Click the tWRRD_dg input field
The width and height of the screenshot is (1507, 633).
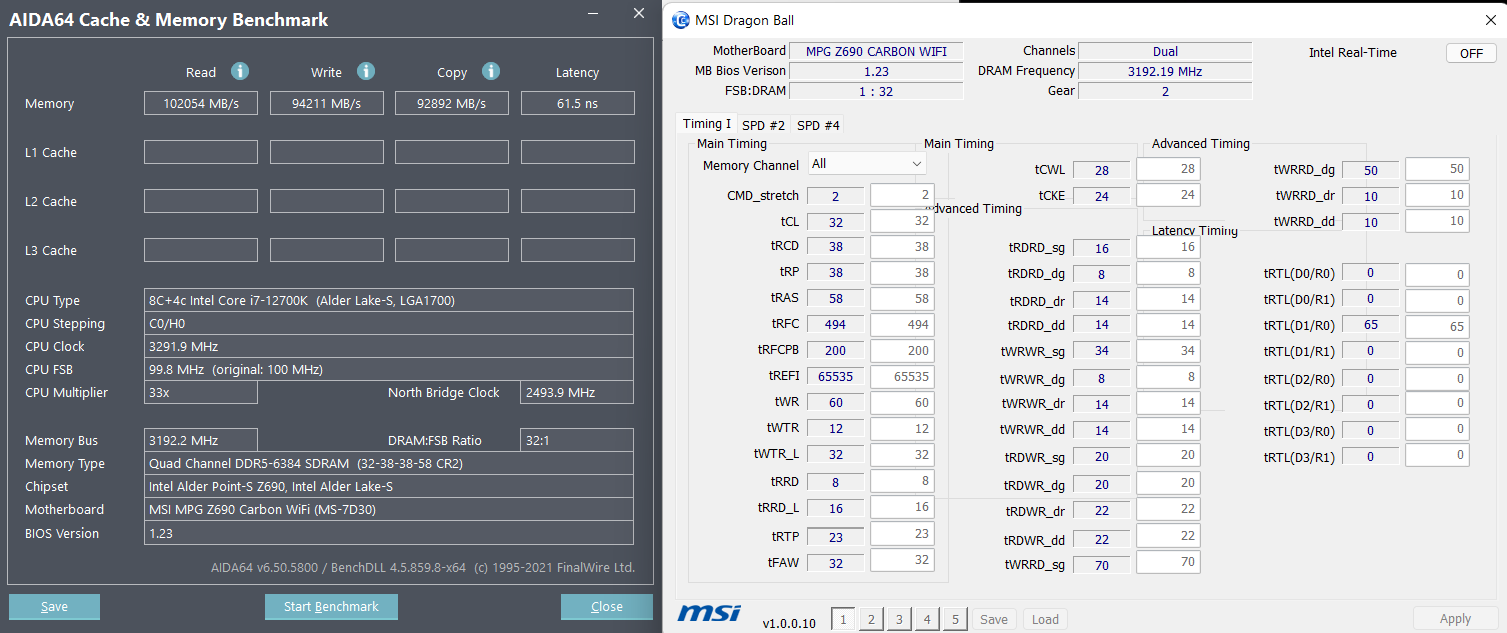pyautogui.click(x=1437, y=169)
